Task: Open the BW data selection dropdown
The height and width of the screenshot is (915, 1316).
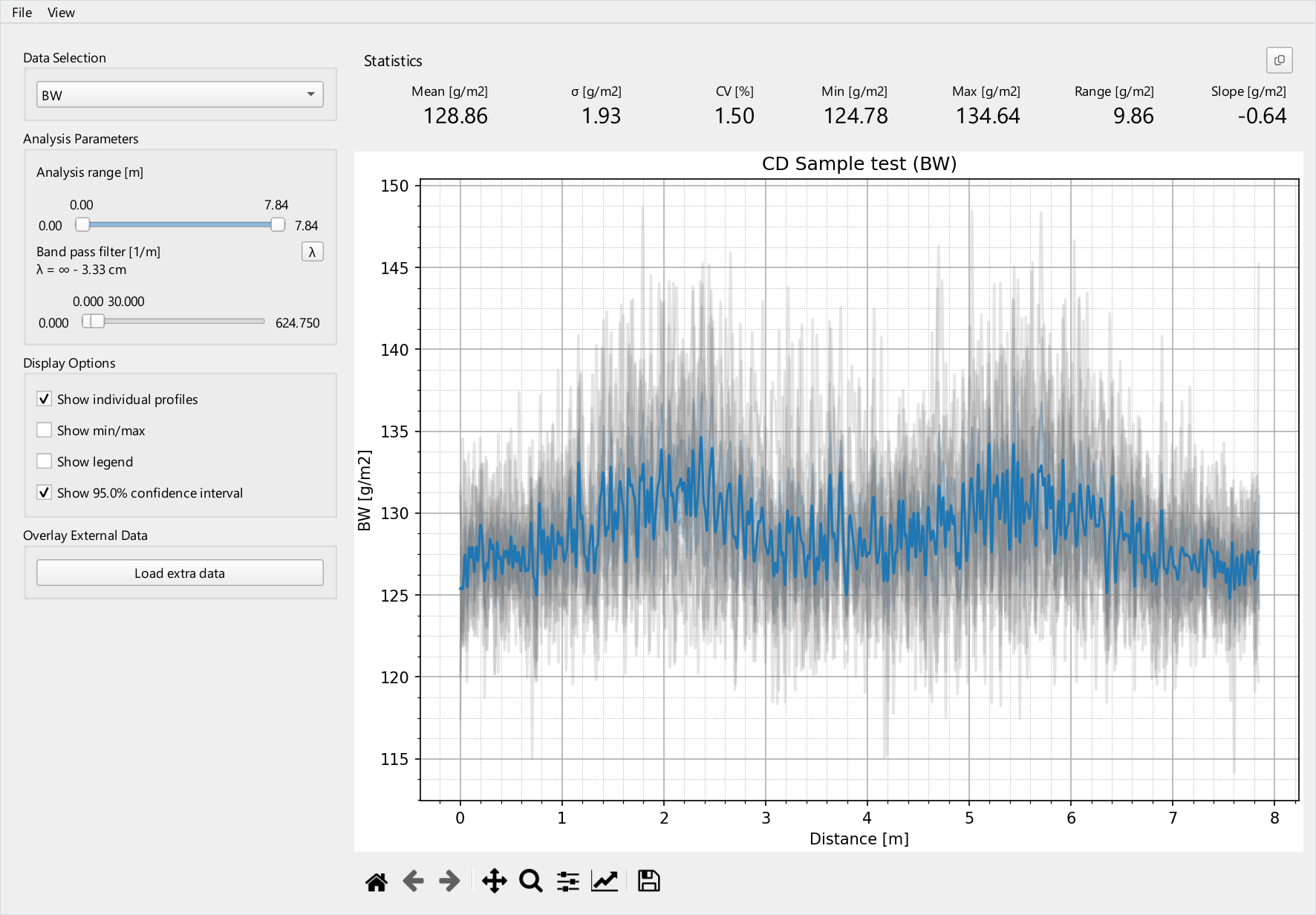Action: 180,94
